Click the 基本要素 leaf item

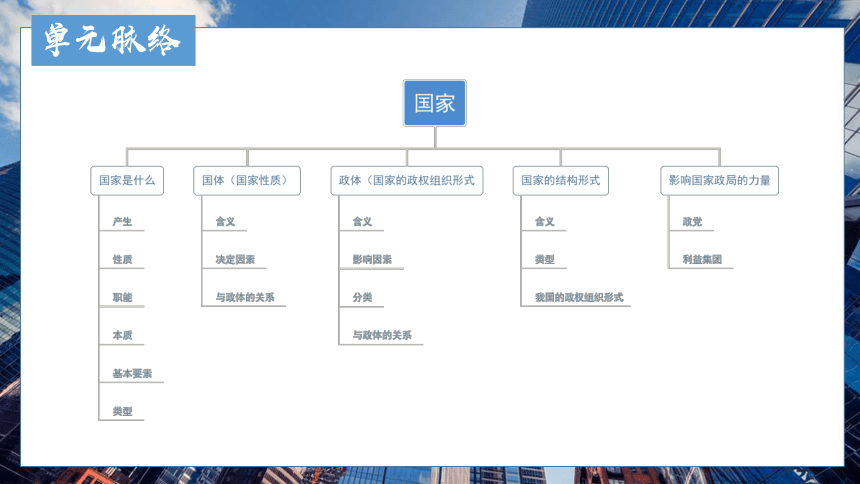pos(132,374)
